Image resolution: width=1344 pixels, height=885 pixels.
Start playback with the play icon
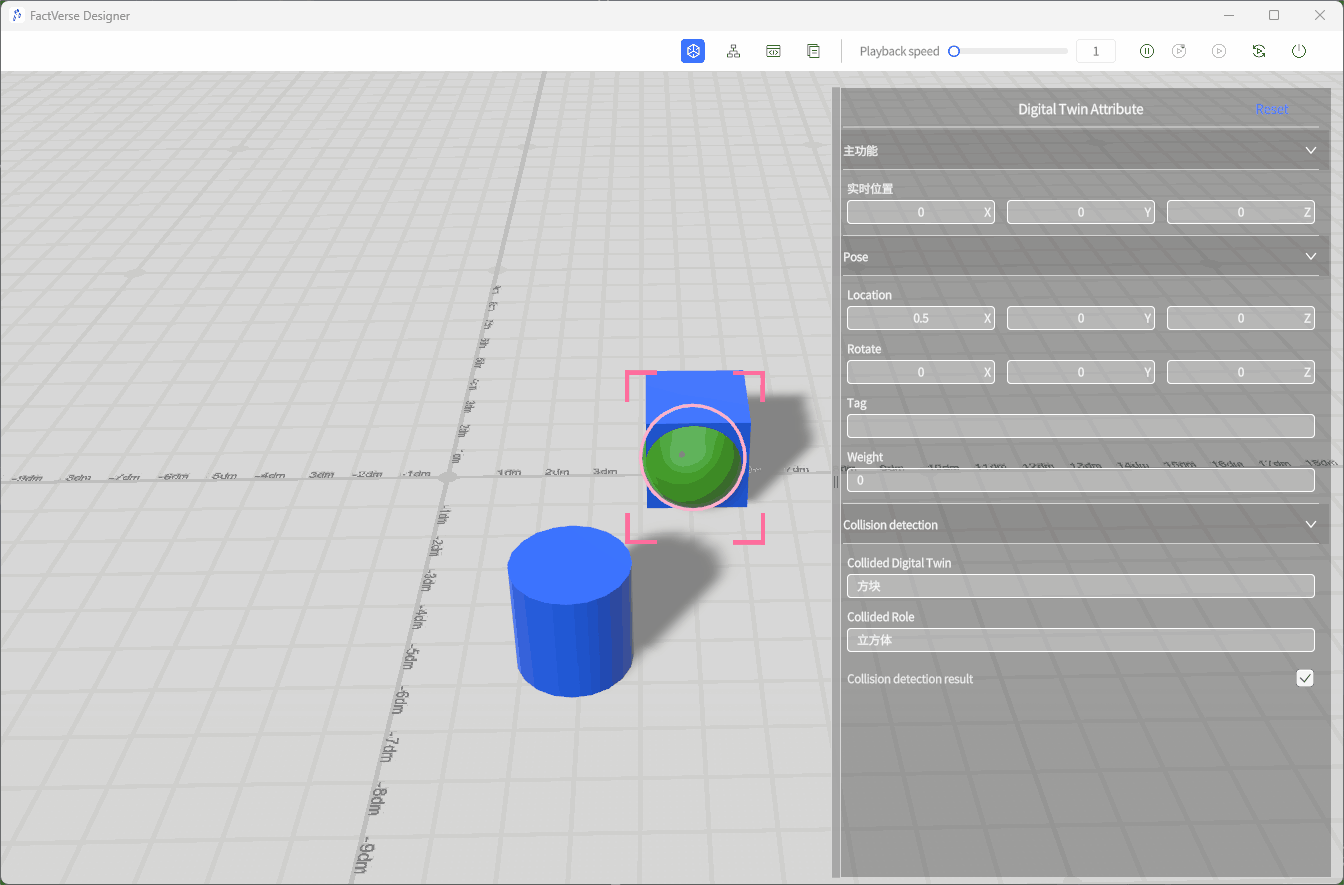point(1218,51)
